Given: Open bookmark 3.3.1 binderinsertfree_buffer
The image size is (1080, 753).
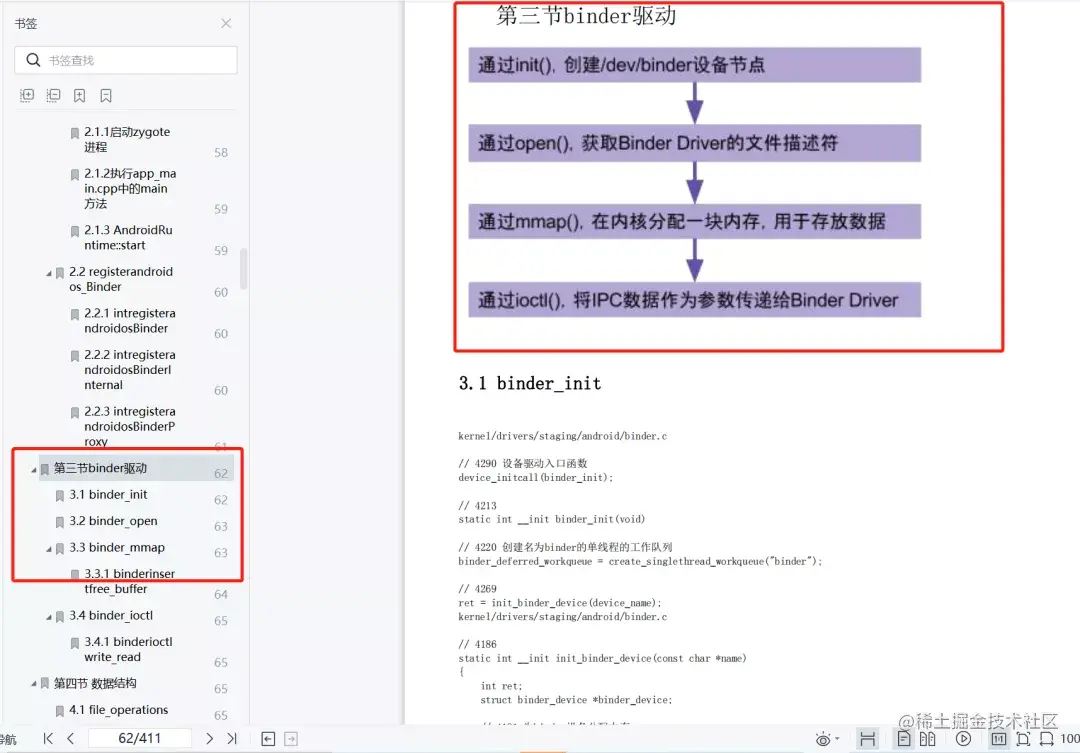Looking at the screenshot, I should pyautogui.click(x=129, y=581).
